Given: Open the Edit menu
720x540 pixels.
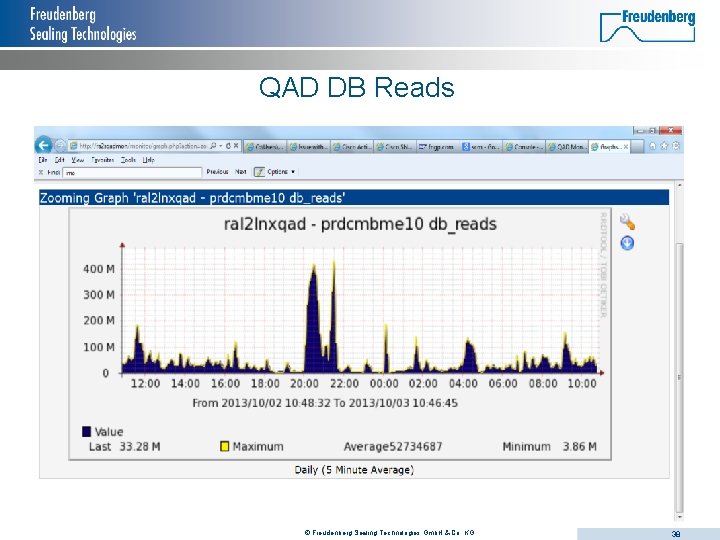Looking at the screenshot, I should (x=59, y=160).
